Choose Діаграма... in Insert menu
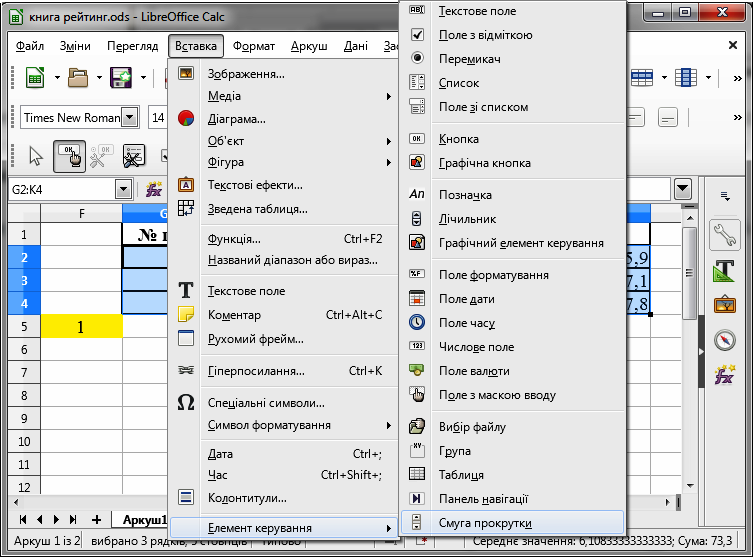This screenshot has height=557, width=753. 284,119
